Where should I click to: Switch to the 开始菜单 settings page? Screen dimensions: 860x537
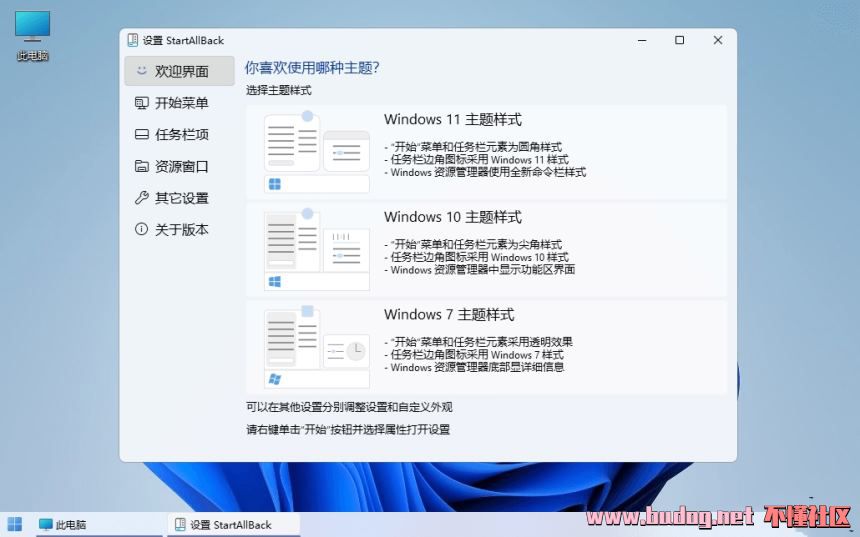(x=181, y=103)
